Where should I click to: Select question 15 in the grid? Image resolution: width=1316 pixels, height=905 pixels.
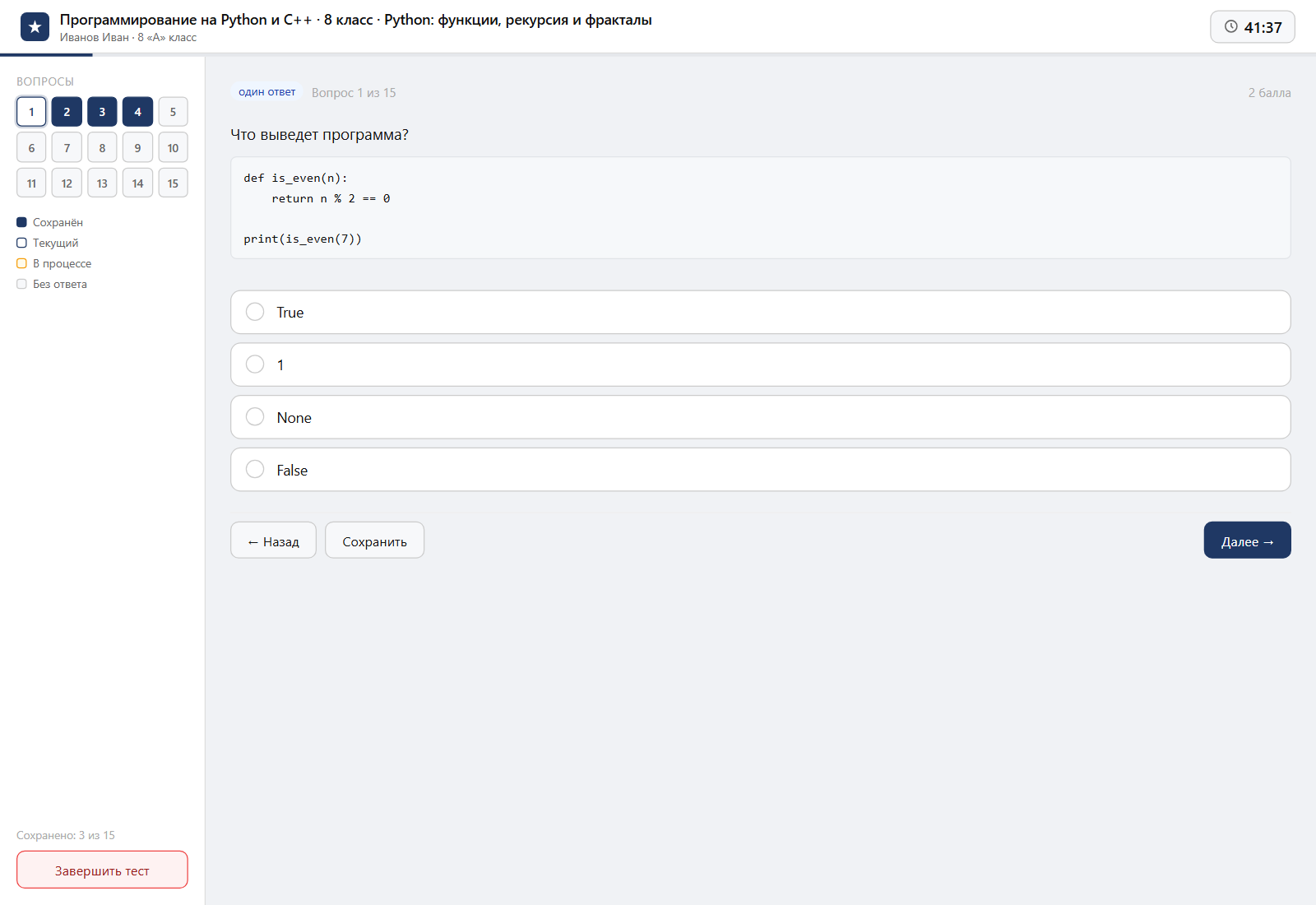click(173, 183)
